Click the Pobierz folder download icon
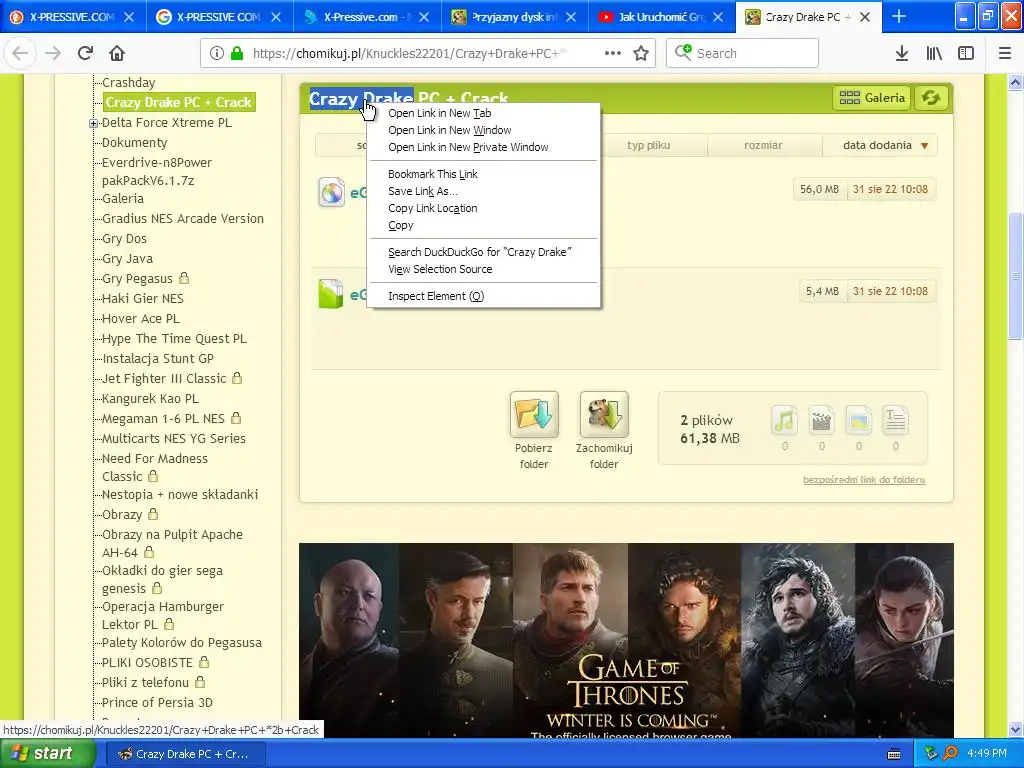Viewport: 1024px width, 768px height. click(x=534, y=415)
